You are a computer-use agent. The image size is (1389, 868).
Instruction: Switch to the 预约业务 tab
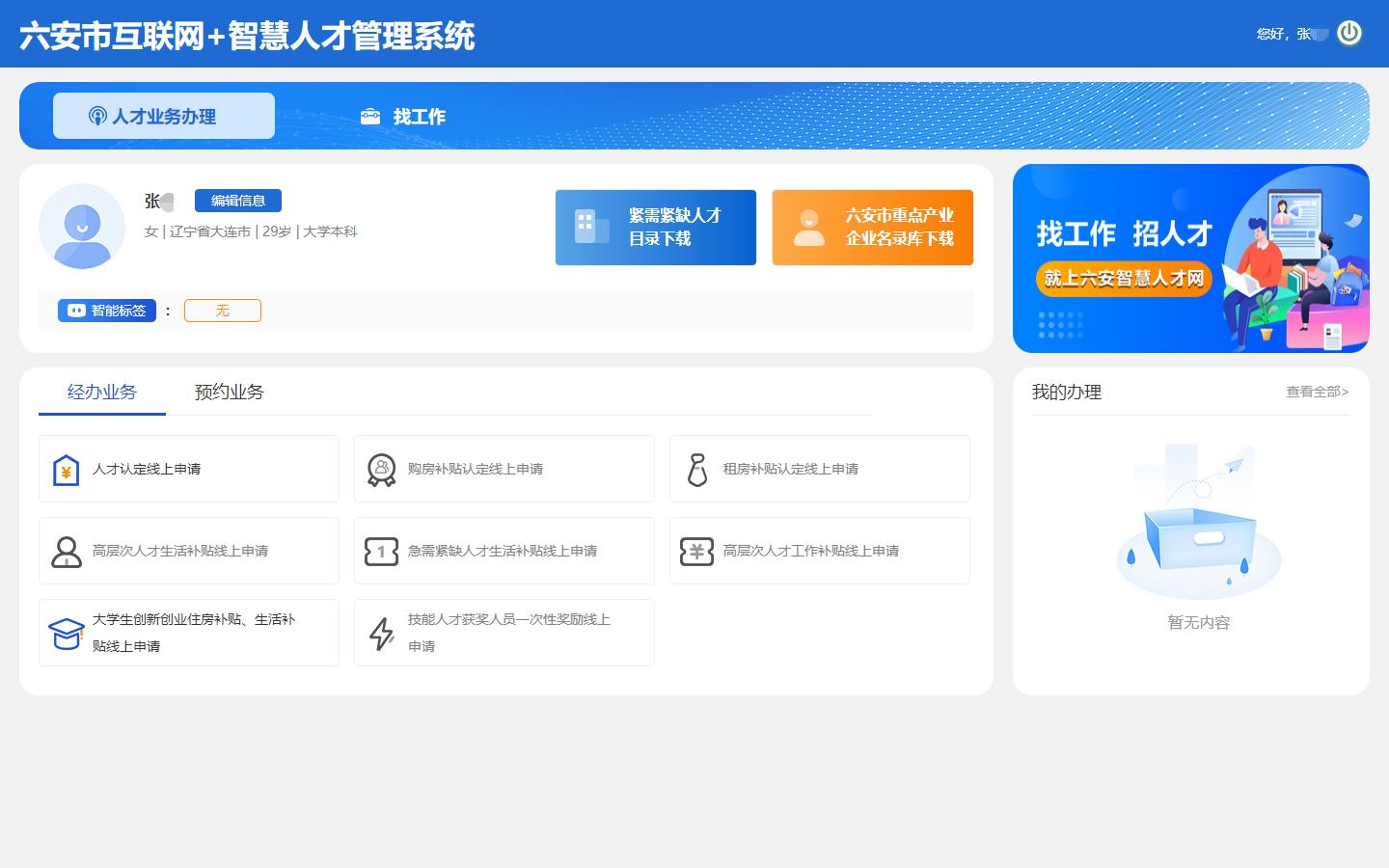[x=229, y=392]
